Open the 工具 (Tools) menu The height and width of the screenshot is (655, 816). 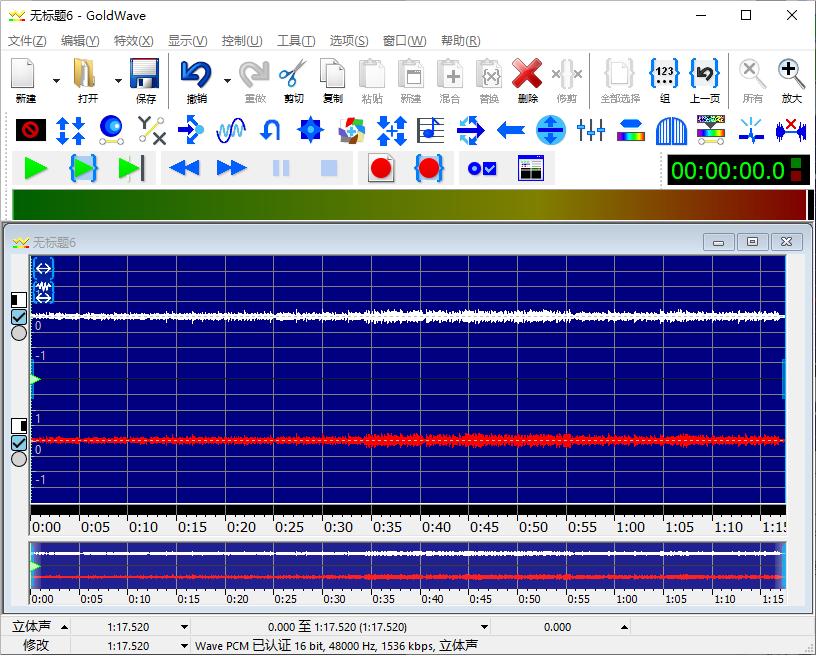click(295, 41)
